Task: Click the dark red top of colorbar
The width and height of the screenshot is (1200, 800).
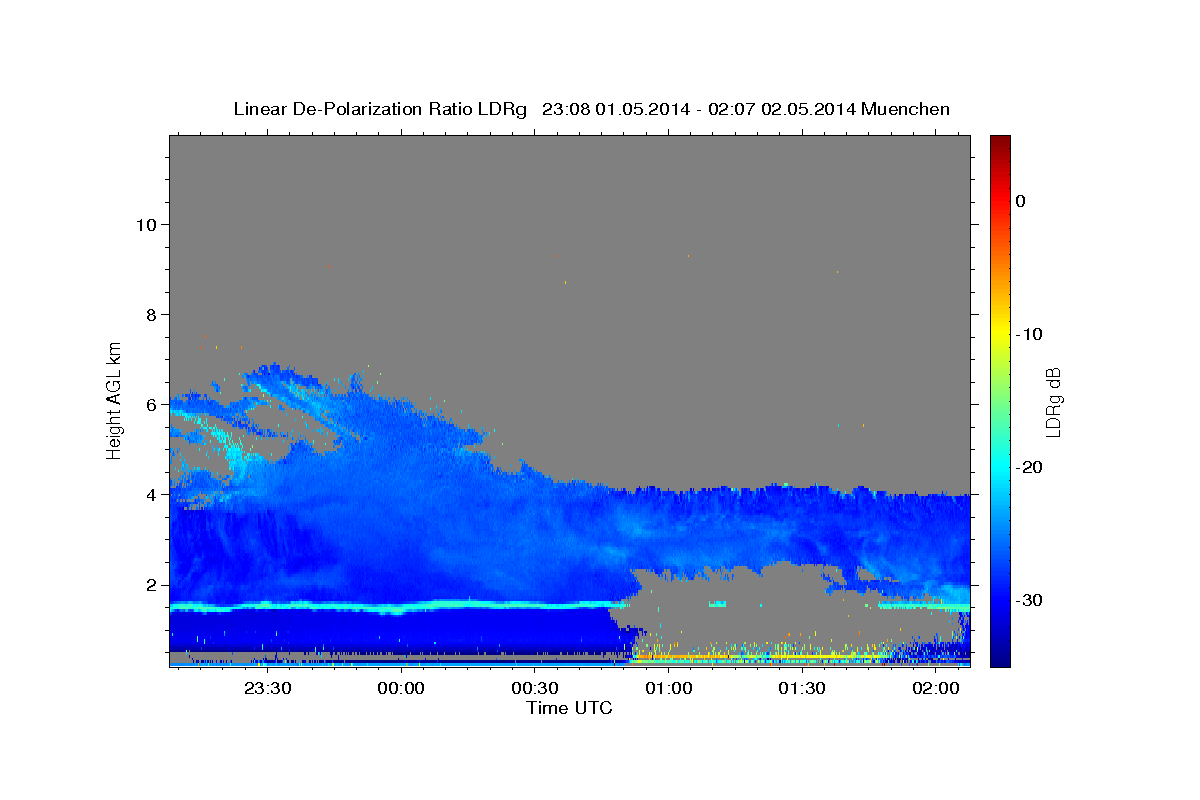Action: [1000, 142]
